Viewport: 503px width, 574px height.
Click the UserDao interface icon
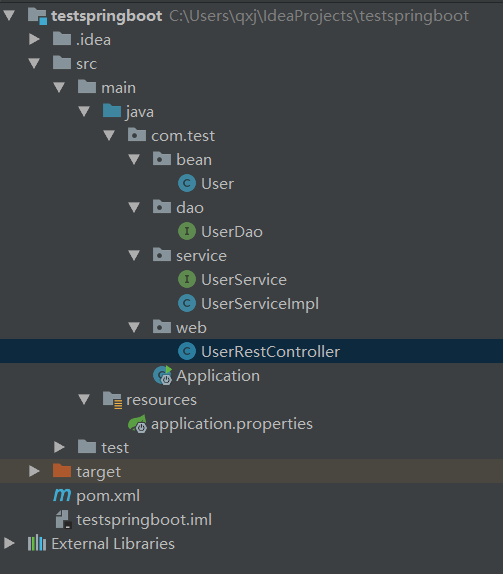click(187, 231)
